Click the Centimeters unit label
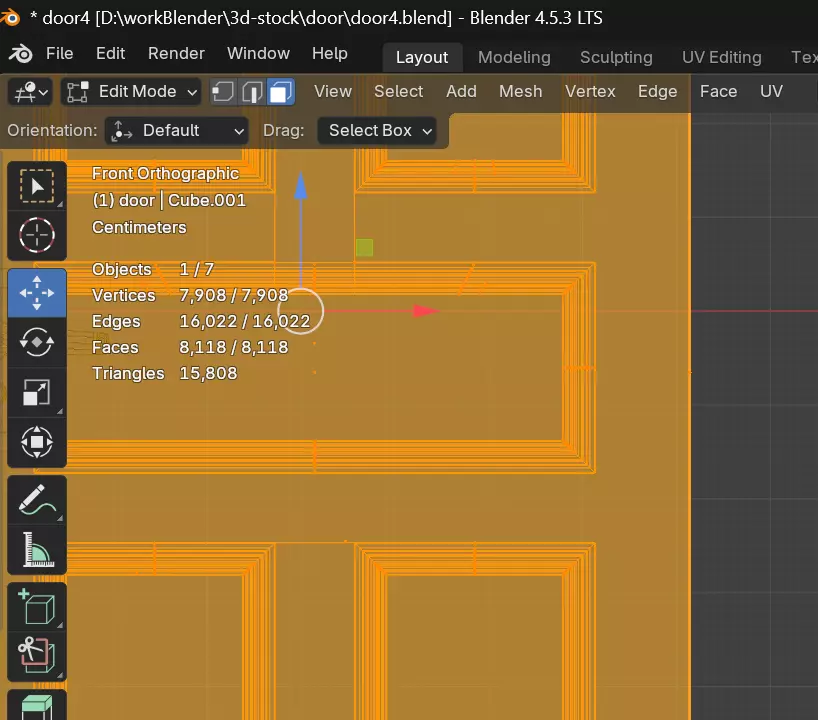This screenshot has height=720, width=818. tap(139, 227)
